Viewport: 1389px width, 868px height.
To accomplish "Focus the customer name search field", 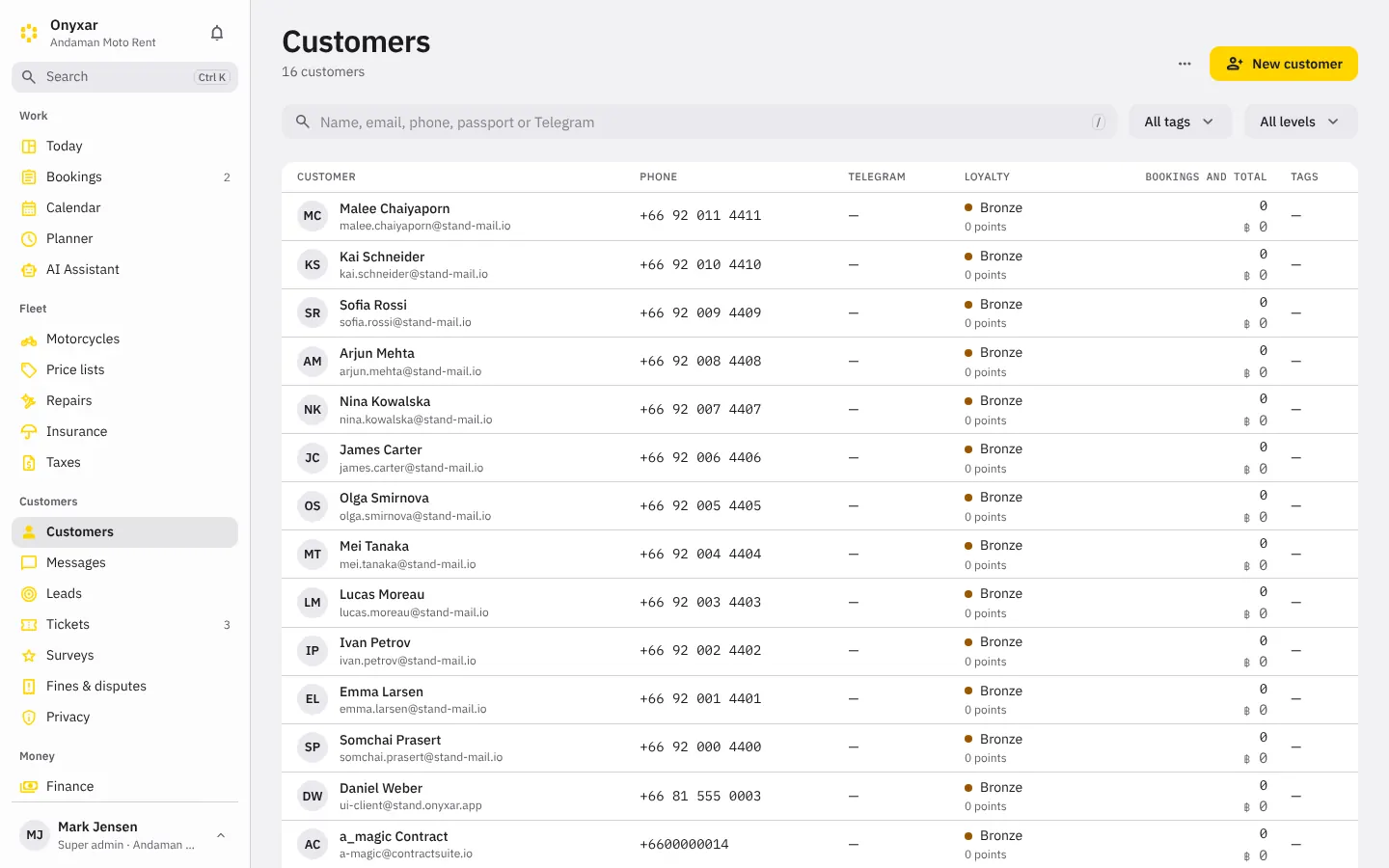I will (x=698, y=122).
